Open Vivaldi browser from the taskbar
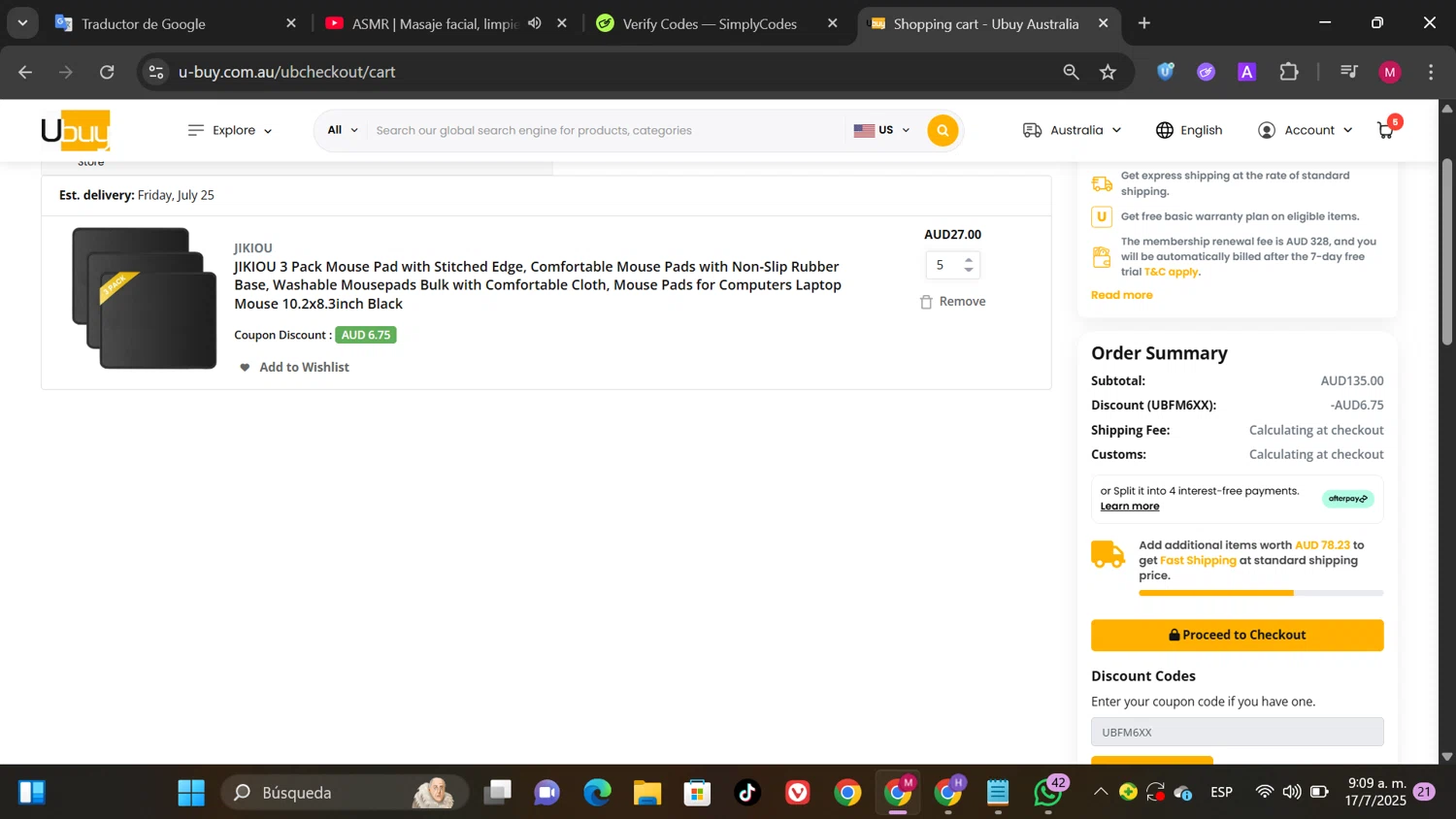1456x819 pixels. [x=798, y=793]
